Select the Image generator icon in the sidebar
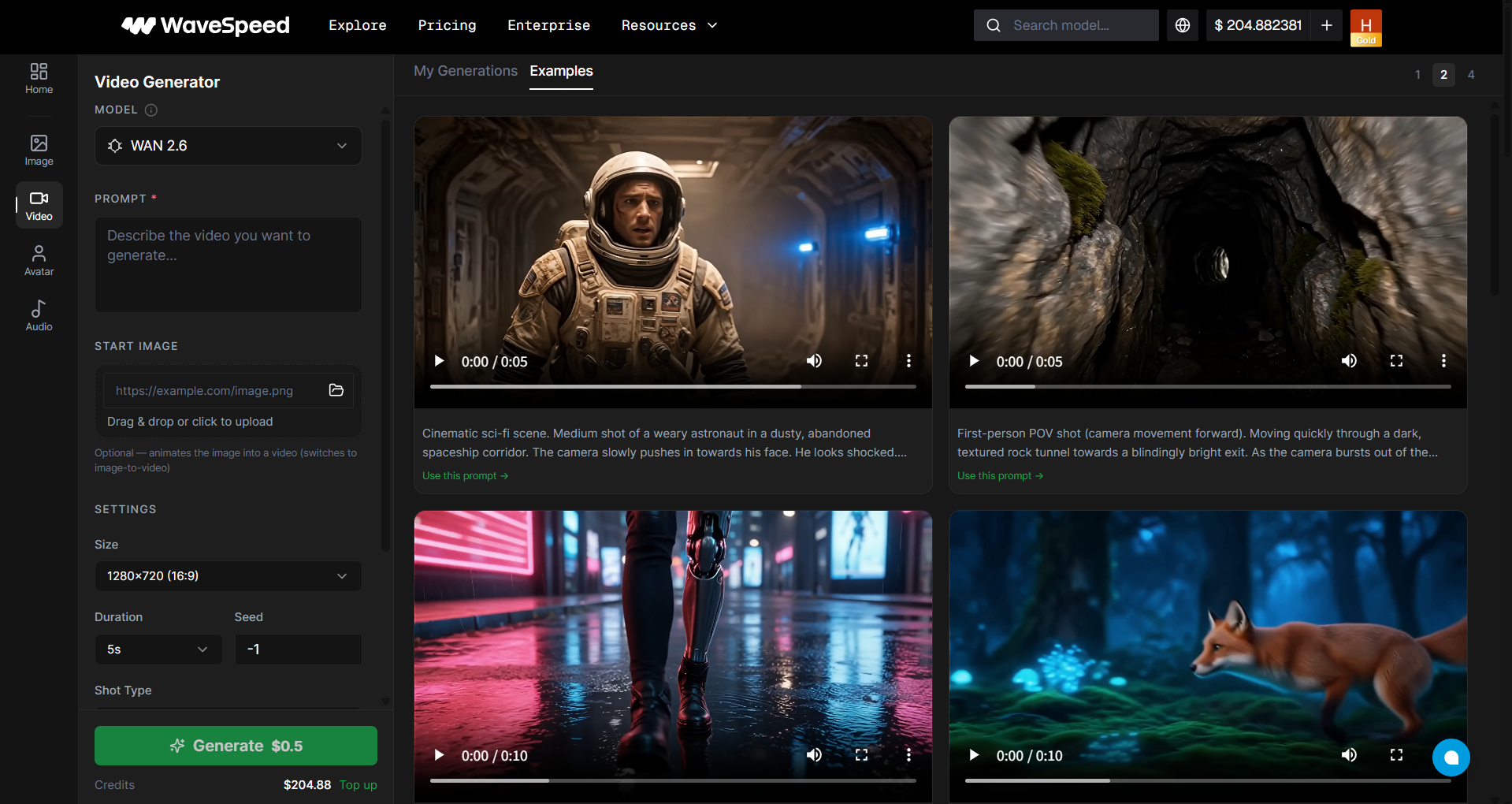Screen dimensions: 1512x804 point(39,150)
